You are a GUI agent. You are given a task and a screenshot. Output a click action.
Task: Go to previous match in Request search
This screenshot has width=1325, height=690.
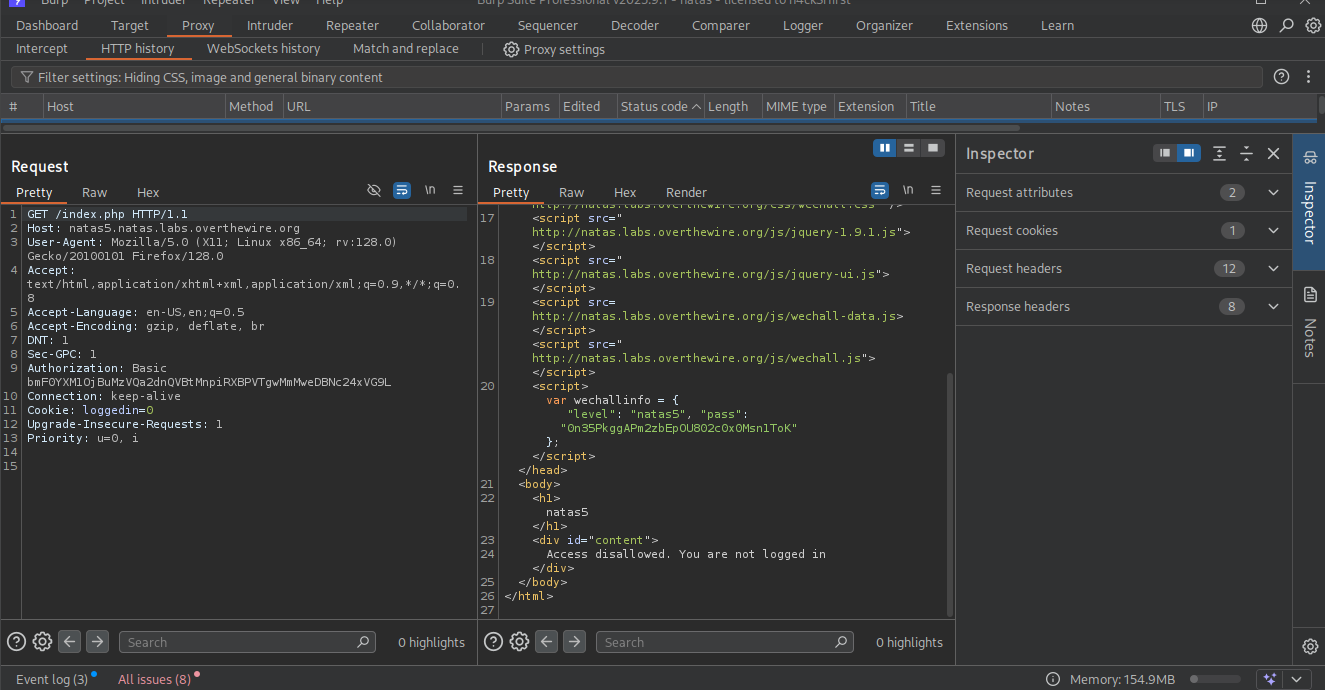69,642
